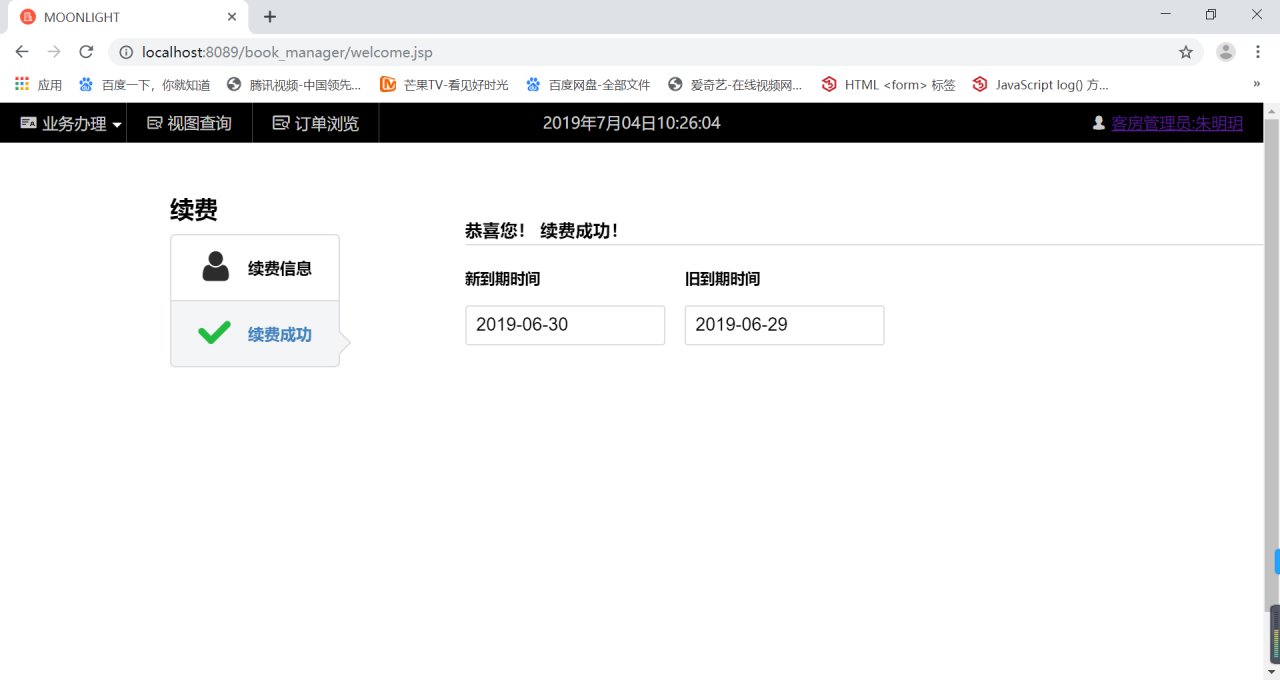The image size is (1280, 680).
Task: Click the site info icon in address bar
Action: click(126, 52)
